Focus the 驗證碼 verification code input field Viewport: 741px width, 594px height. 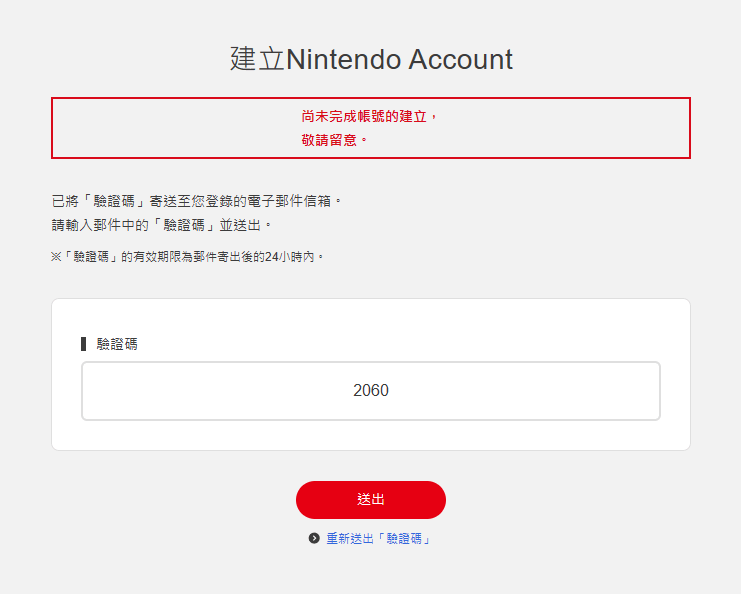point(371,391)
